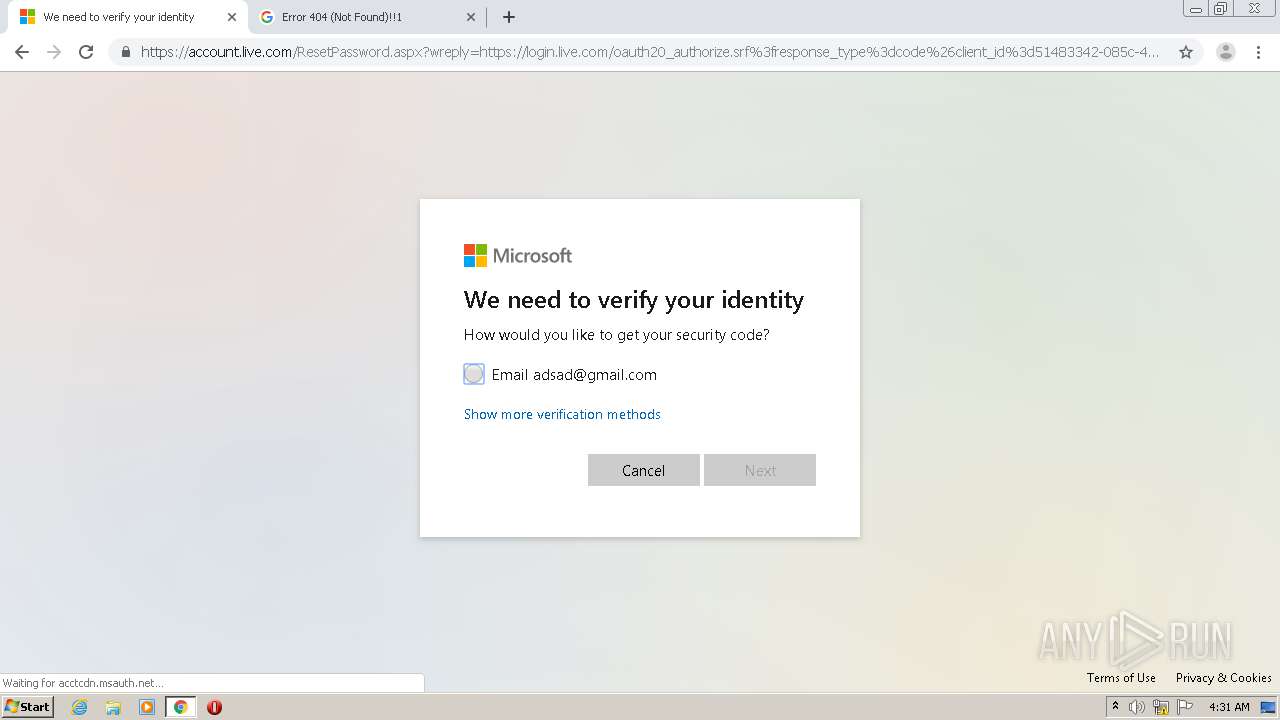Screen dimensions: 1280x720
Task: Open Windows Media Player from taskbar
Action: click(x=147, y=707)
